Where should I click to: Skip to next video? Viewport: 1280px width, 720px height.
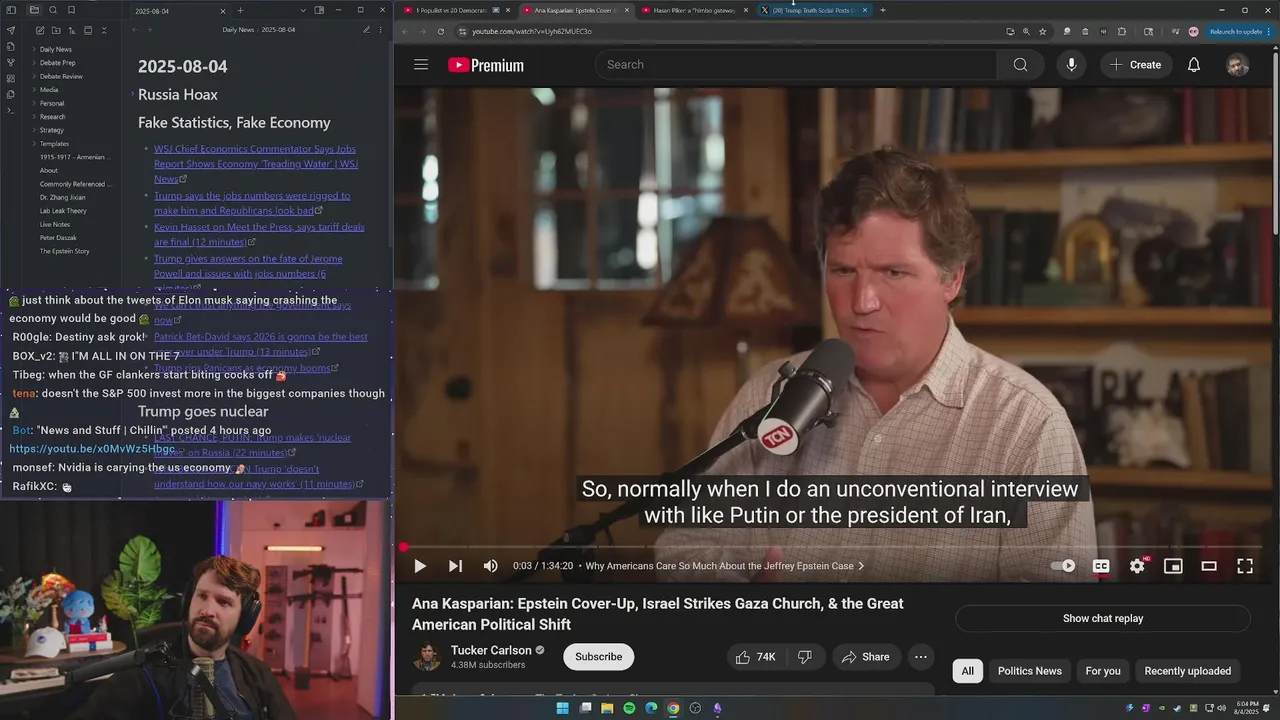click(x=455, y=566)
